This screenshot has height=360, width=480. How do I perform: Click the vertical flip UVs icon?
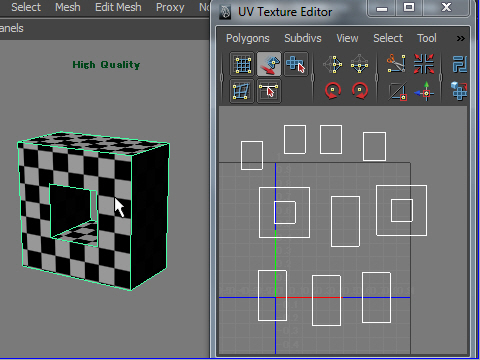360,64
